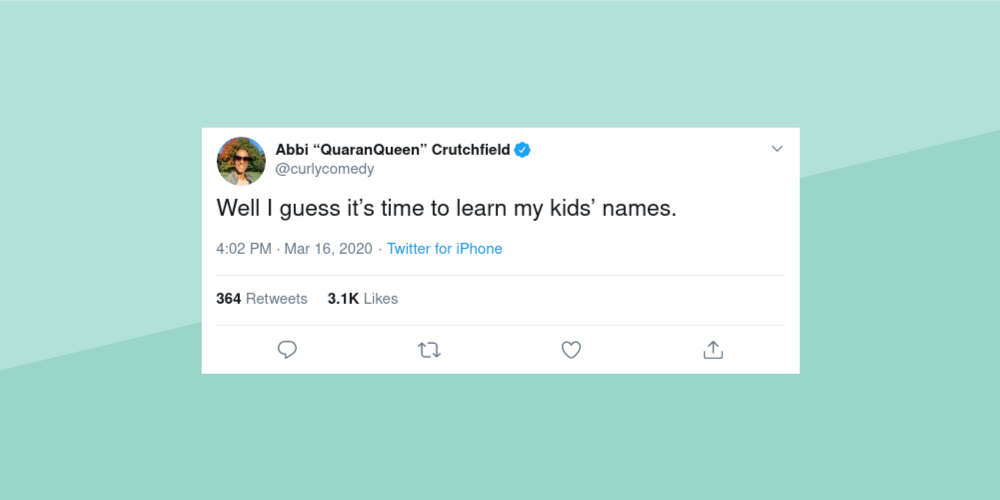Viewport: 1000px width, 500px height.
Task: View the 364 Retweets list
Action: tap(262, 299)
